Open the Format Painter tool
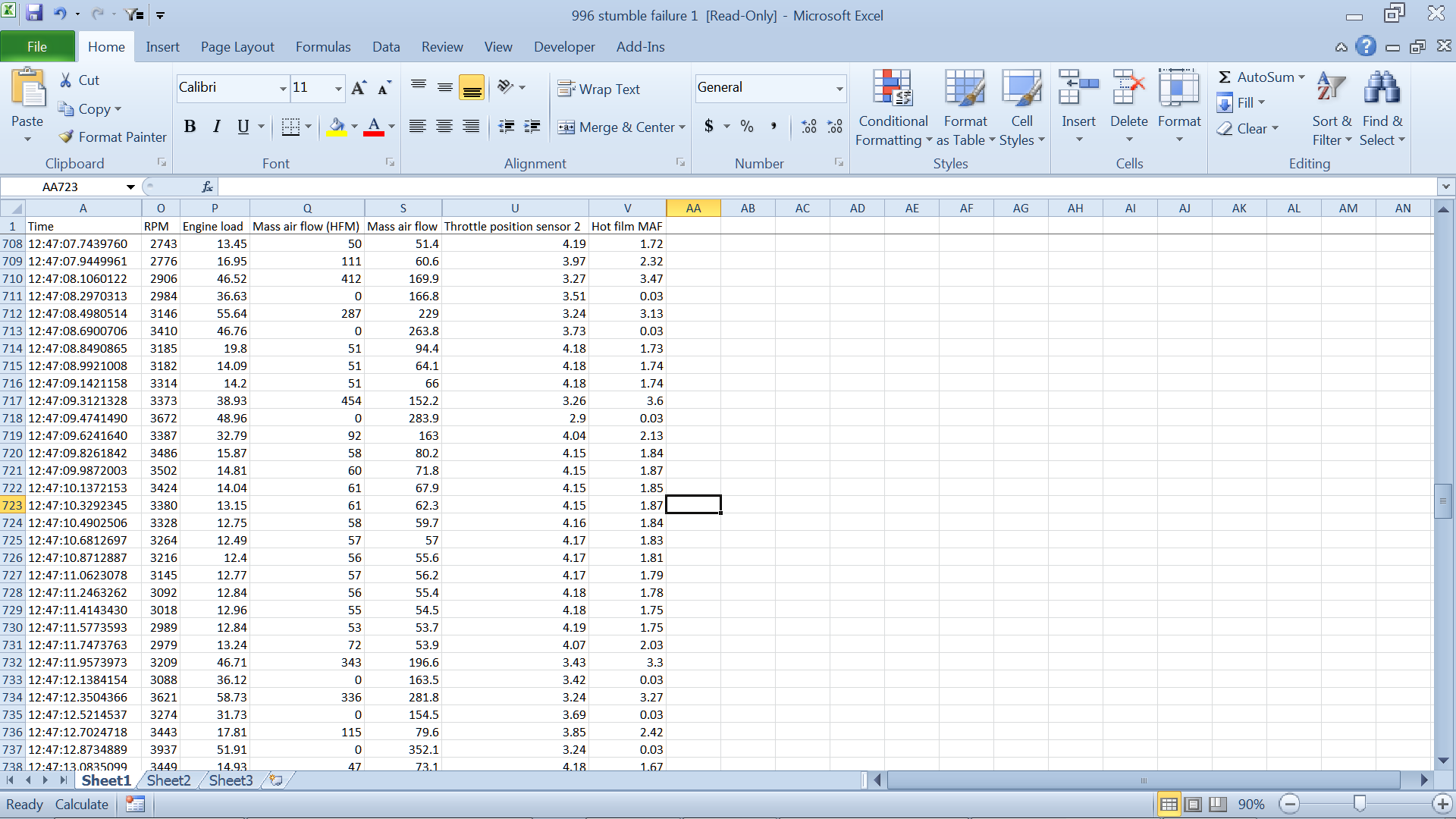The width and height of the screenshot is (1456, 819). 111,137
